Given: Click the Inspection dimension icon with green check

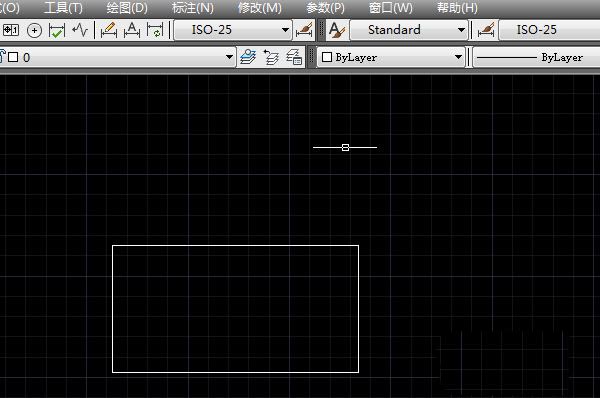Looking at the screenshot, I should coord(57,30).
